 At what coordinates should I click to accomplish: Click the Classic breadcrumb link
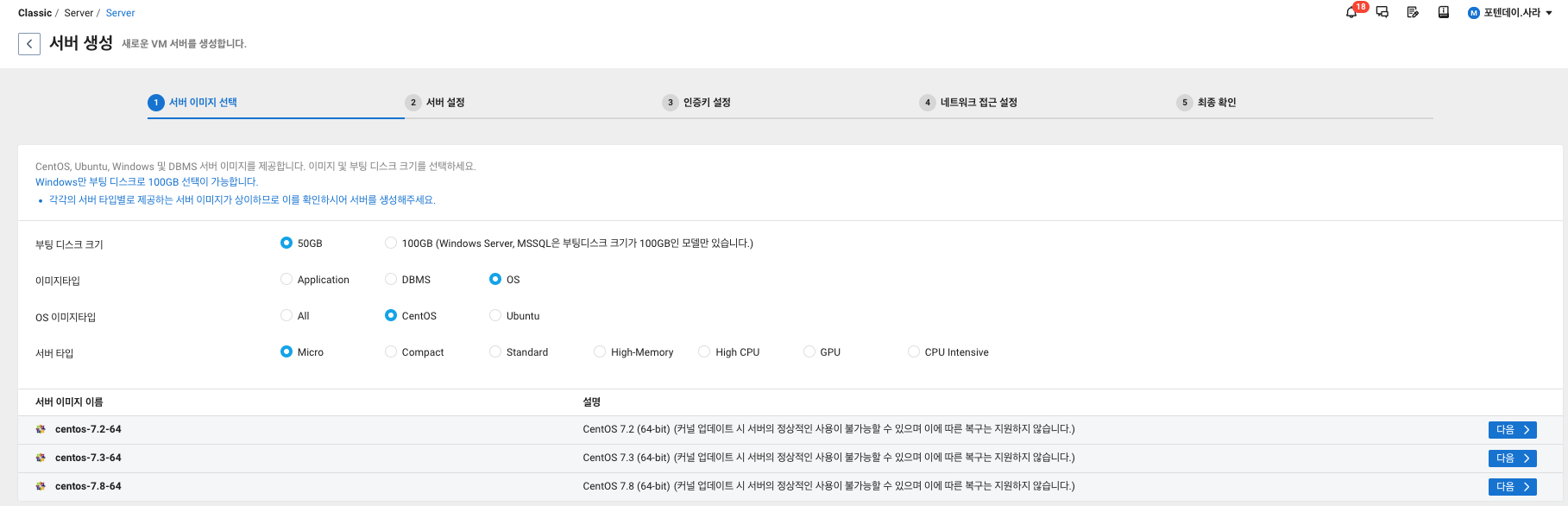coord(35,13)
